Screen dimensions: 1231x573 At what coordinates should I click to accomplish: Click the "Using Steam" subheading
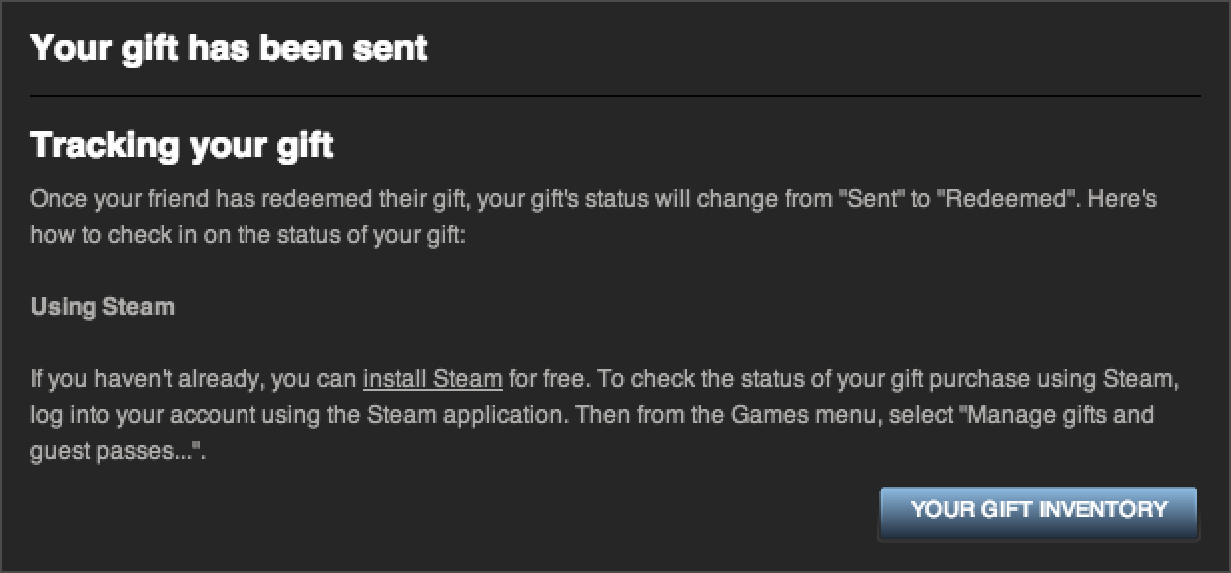[103, 306]
